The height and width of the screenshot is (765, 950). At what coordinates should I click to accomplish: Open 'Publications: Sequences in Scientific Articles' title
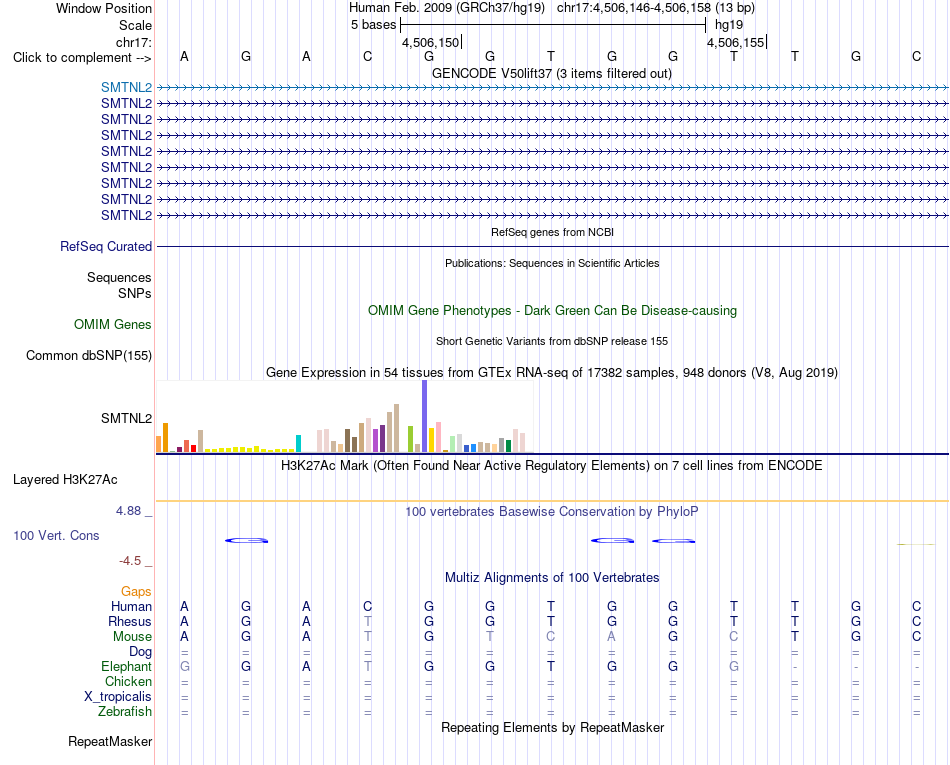pos(552,263)
